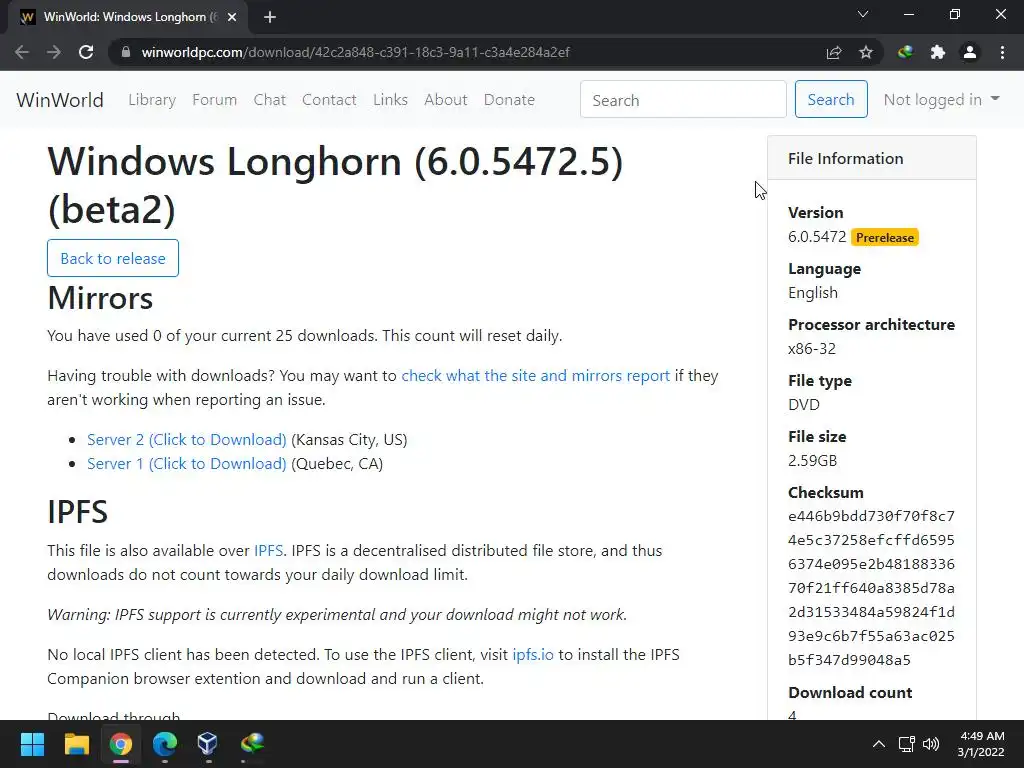Close the WinWorld tab

tap(232, 17)
